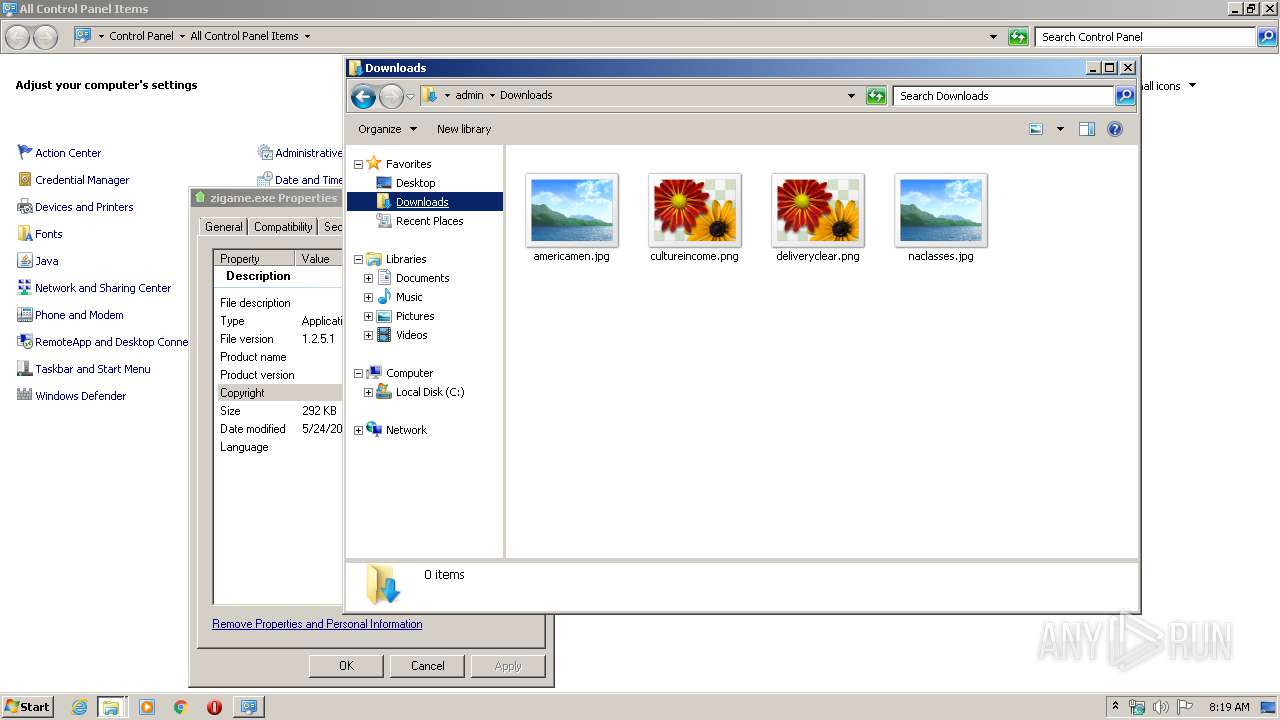1280x720 pixels.
Task: Click the Start button
Action: (x=27, y=706)
